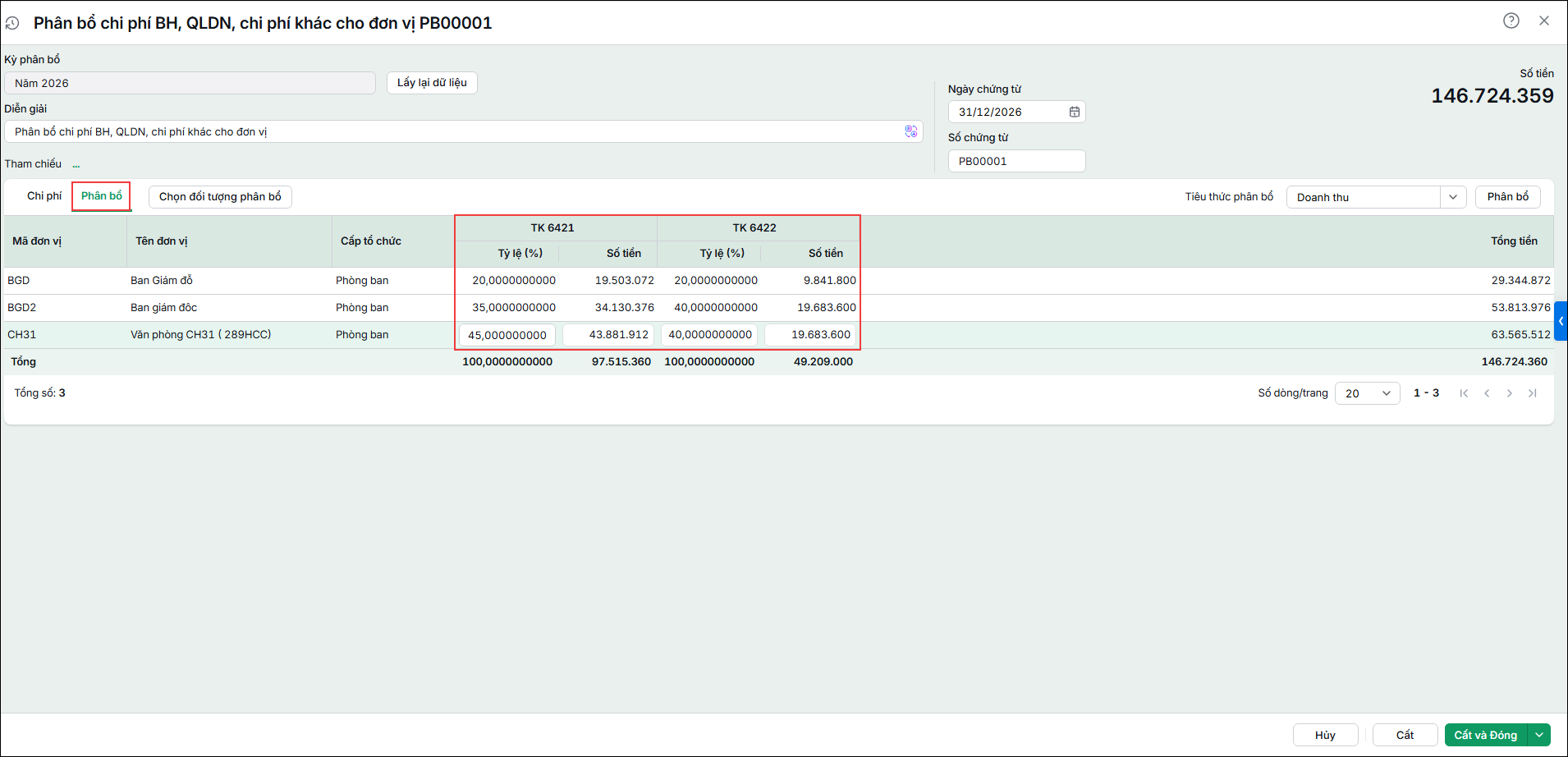Go to the next page
This screenshot has width=1568, height=757.
click(x=1510, y=393)
